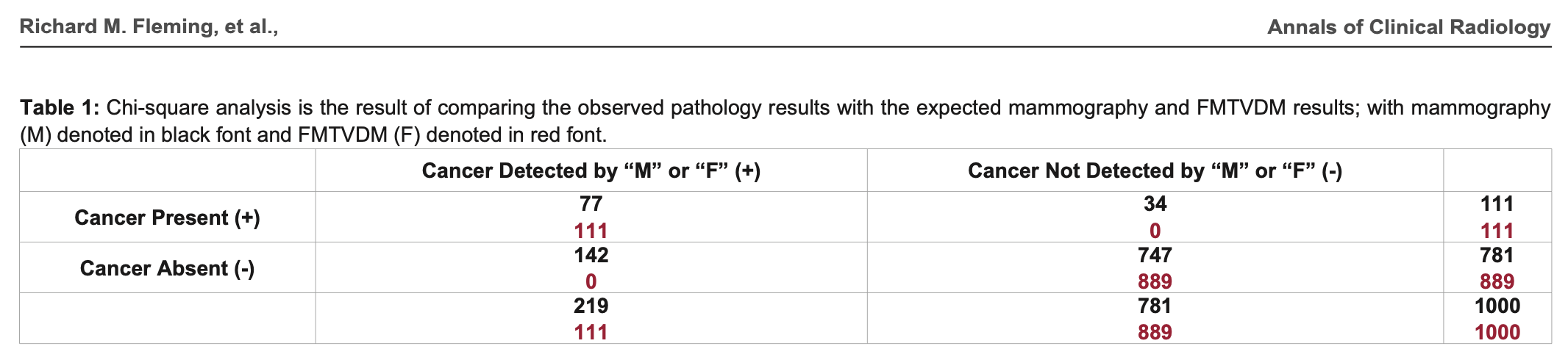The image size is (1568, 360).
Task: Select red 0 in the Cancer Absent row
Action: [x=591, y=281]
